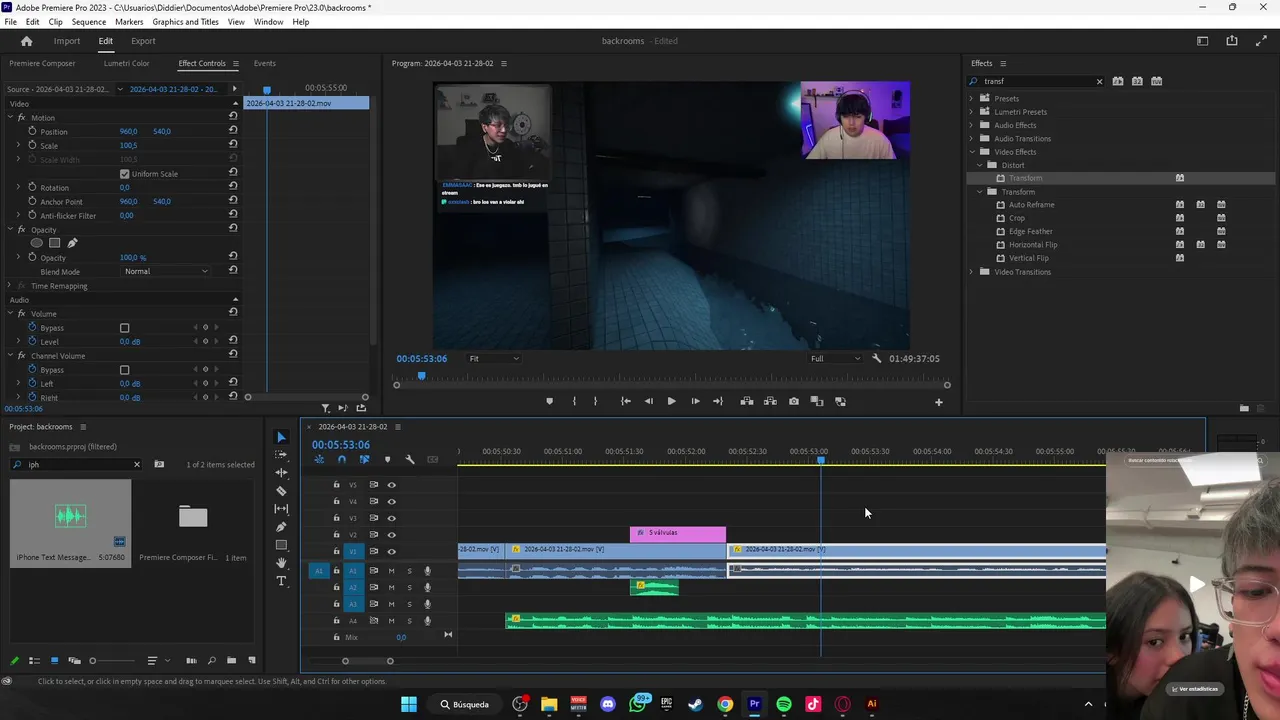Image resolution: width=1280 pixels, height=720 pixels.
Task: Switch project panel to List View
Action: tap(34, 661)
